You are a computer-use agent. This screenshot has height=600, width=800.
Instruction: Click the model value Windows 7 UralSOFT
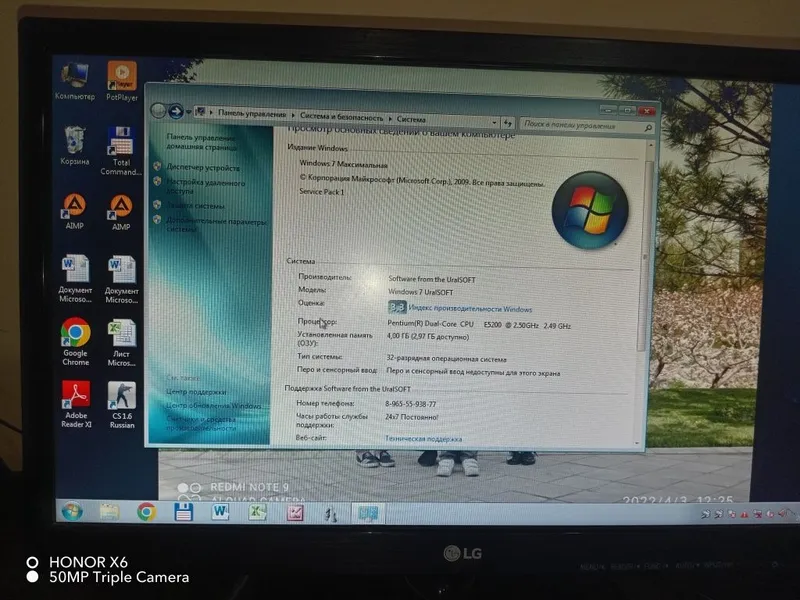420,292
